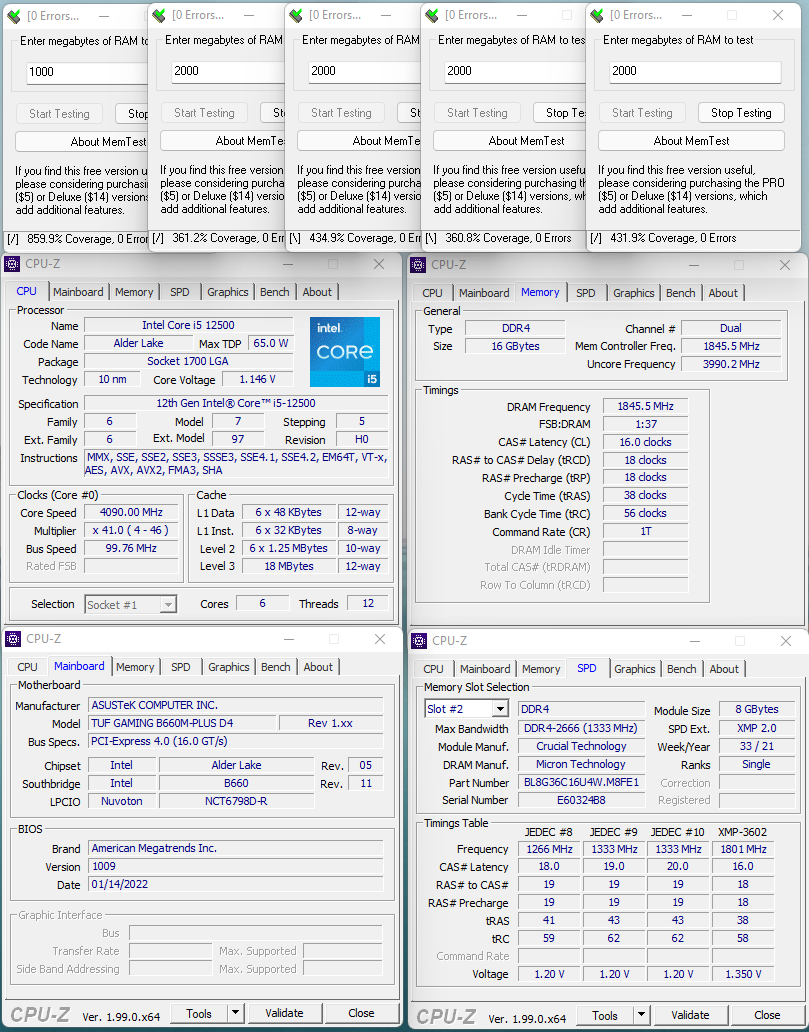Click the MemTest icon of the 360.8% coverage window
This screenshot has height=1032, width=809.
[x=432, y=15]
